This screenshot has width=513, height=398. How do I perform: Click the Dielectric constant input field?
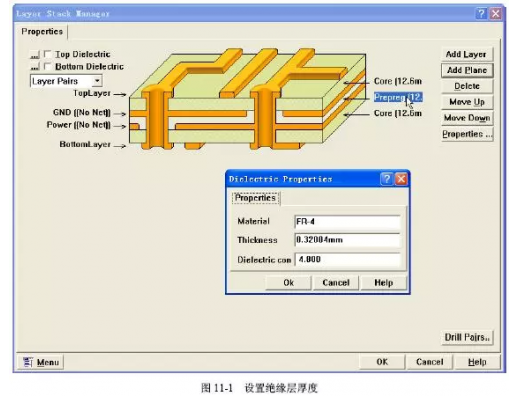coord(347,259)
